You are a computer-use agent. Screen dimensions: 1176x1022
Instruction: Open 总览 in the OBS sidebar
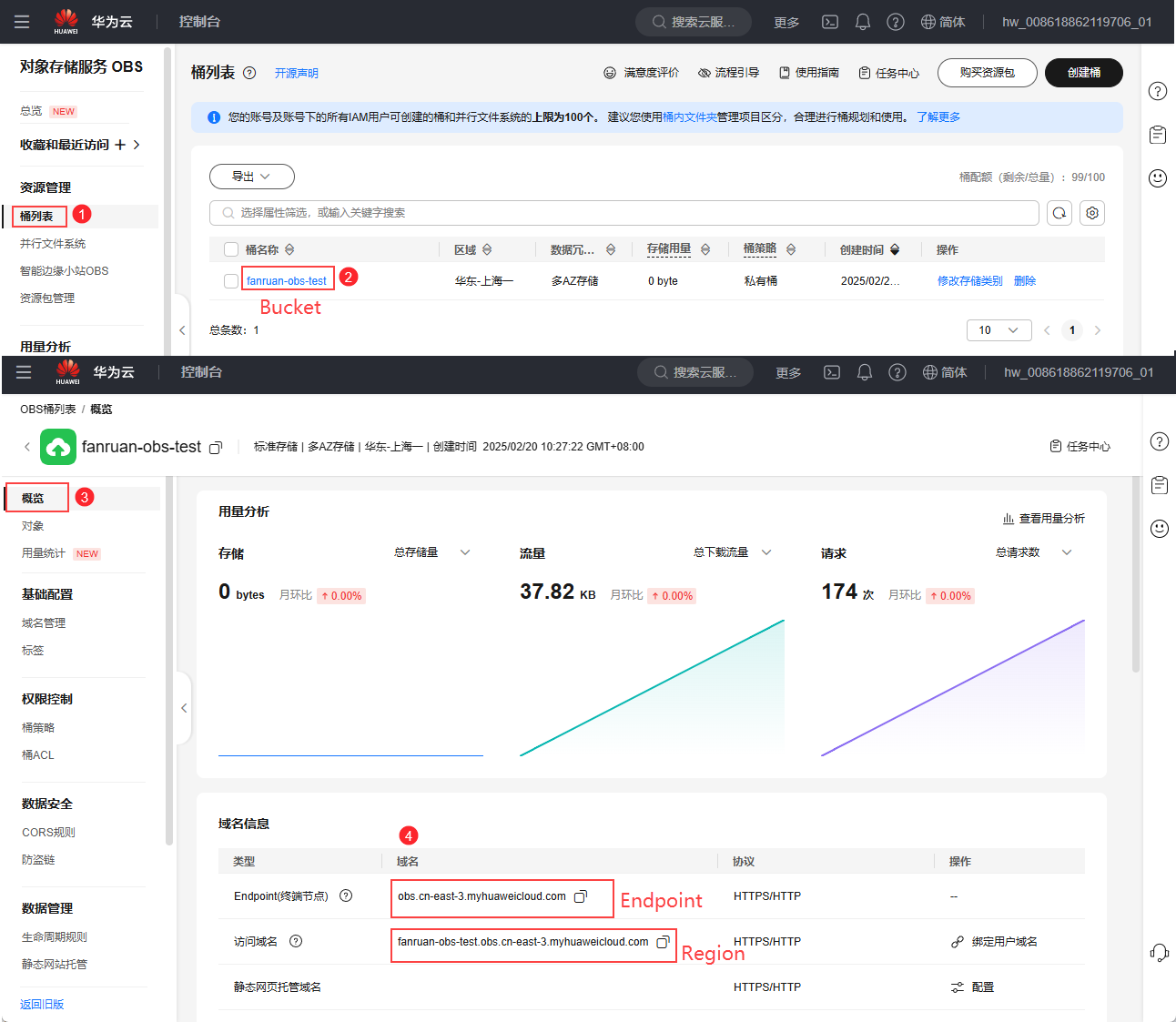[x=31, y=111]
